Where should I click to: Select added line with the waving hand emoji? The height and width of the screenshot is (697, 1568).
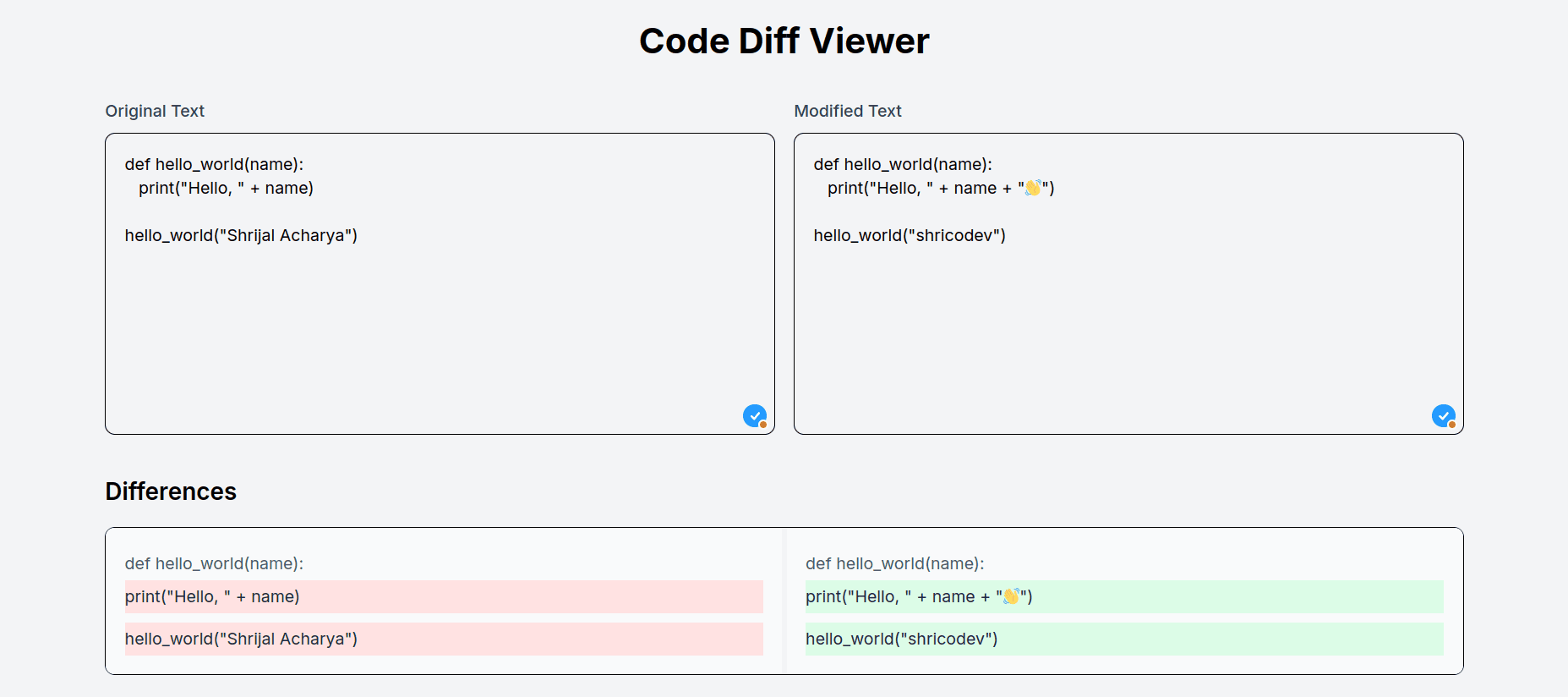click(x=1124, y=596)
